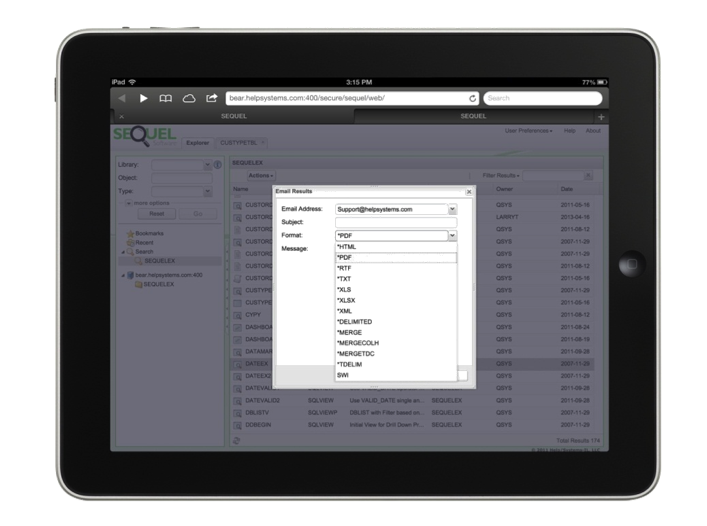Tap Safari forward arrow
This screenshot has width=707, height=526.
click(x=143, y=98)
